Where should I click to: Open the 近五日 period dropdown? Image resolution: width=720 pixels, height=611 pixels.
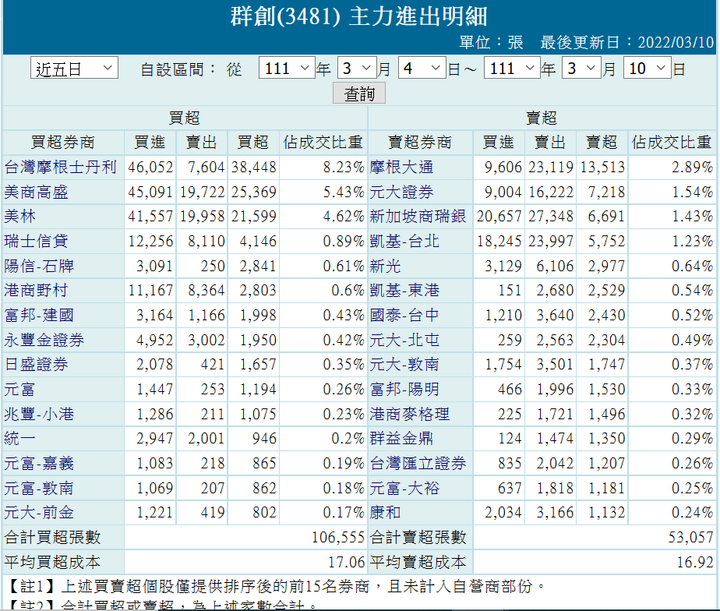(74, 68)
